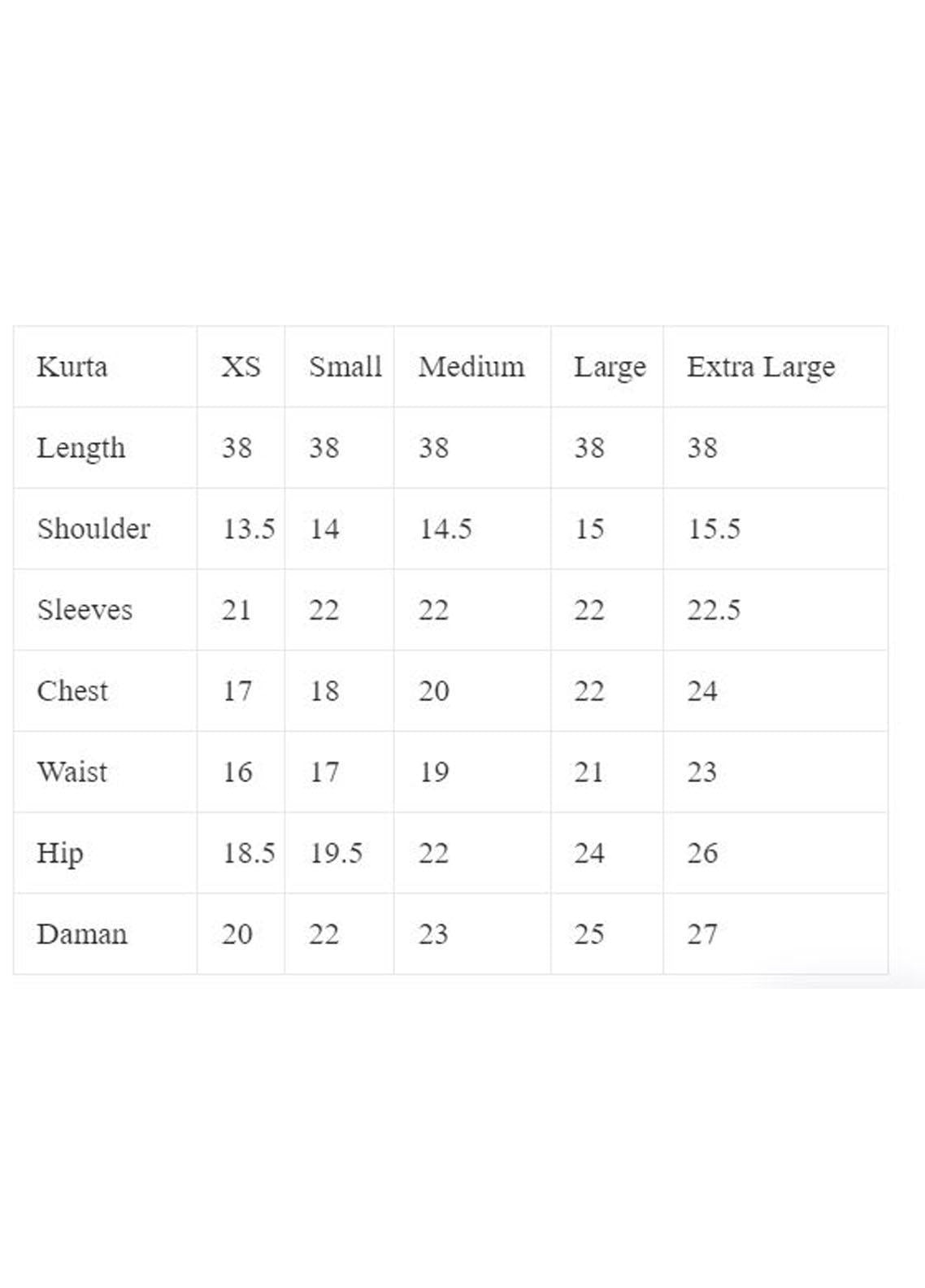Select the 'Chest' row label
Viewport: 925px width, 1288px height.
(72, 691)
